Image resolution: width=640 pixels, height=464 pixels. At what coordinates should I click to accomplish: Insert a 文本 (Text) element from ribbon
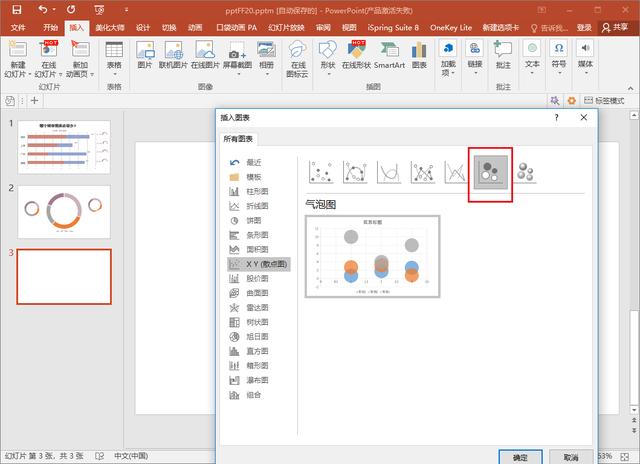533,57
